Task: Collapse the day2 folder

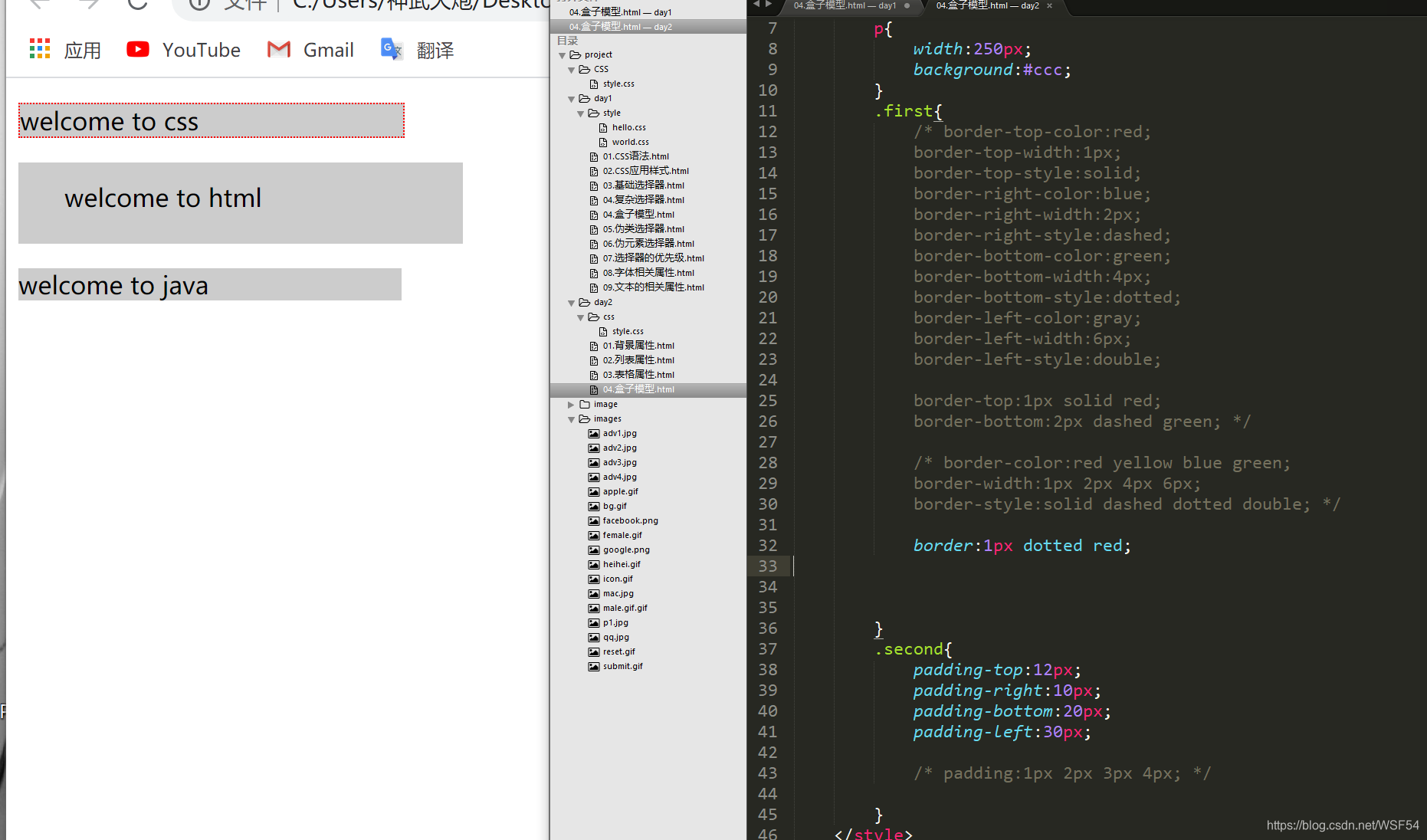Action: tap(572, 303)
